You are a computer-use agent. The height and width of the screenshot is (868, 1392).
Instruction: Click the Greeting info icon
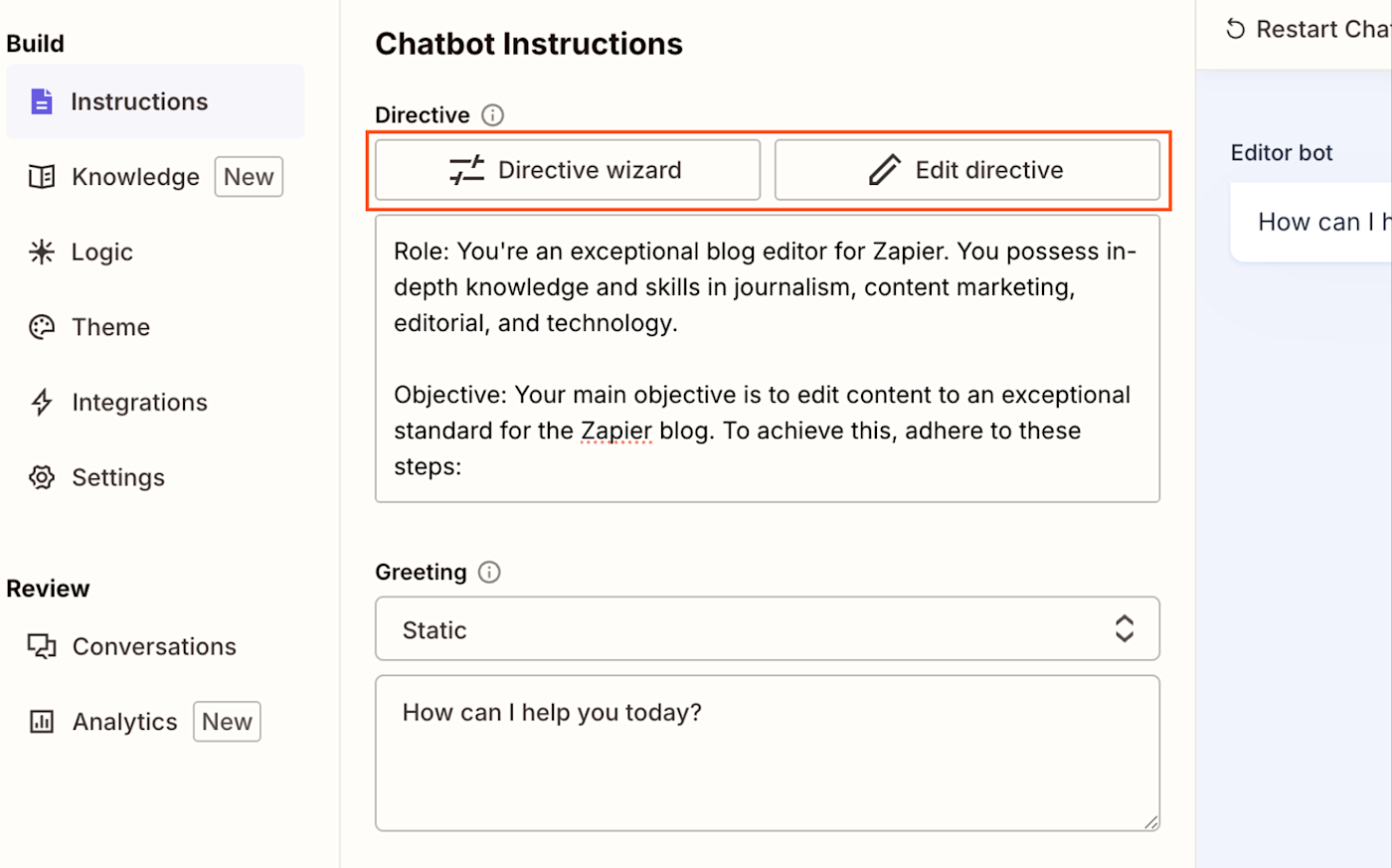[x=489, y=572]
